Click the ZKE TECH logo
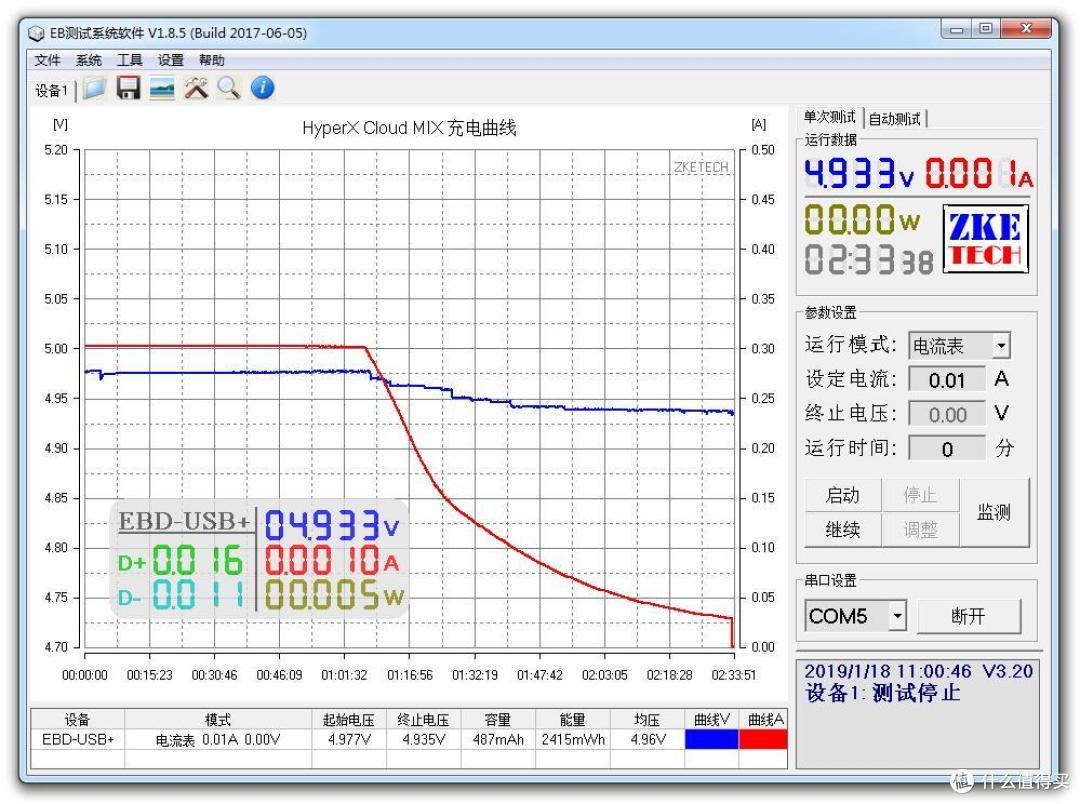1080x804 pixels. [x=985, y=239]
